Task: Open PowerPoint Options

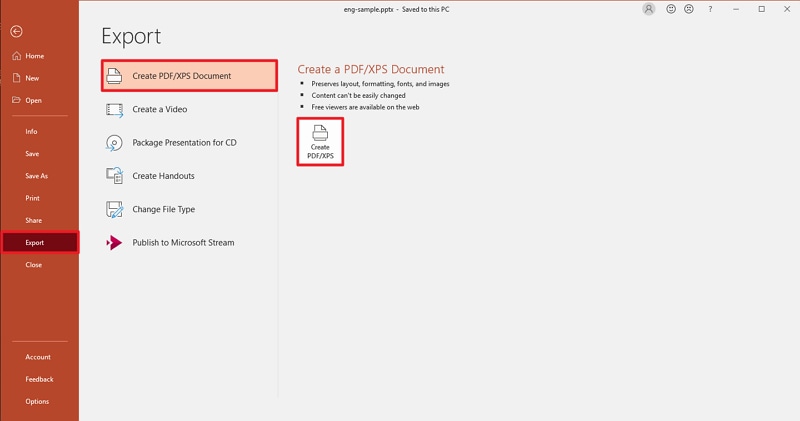Action: (39, 402)
